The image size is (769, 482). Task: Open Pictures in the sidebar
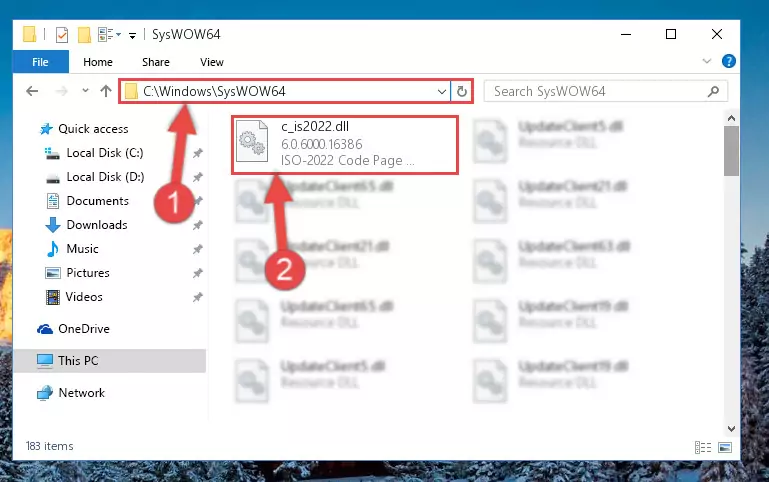click(x=88, y=273)
